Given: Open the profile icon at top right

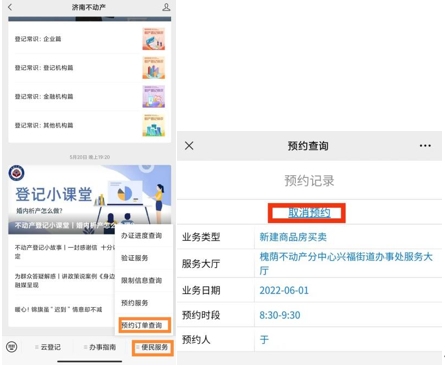Looking at the screenshot, I should tap(166, 7).
